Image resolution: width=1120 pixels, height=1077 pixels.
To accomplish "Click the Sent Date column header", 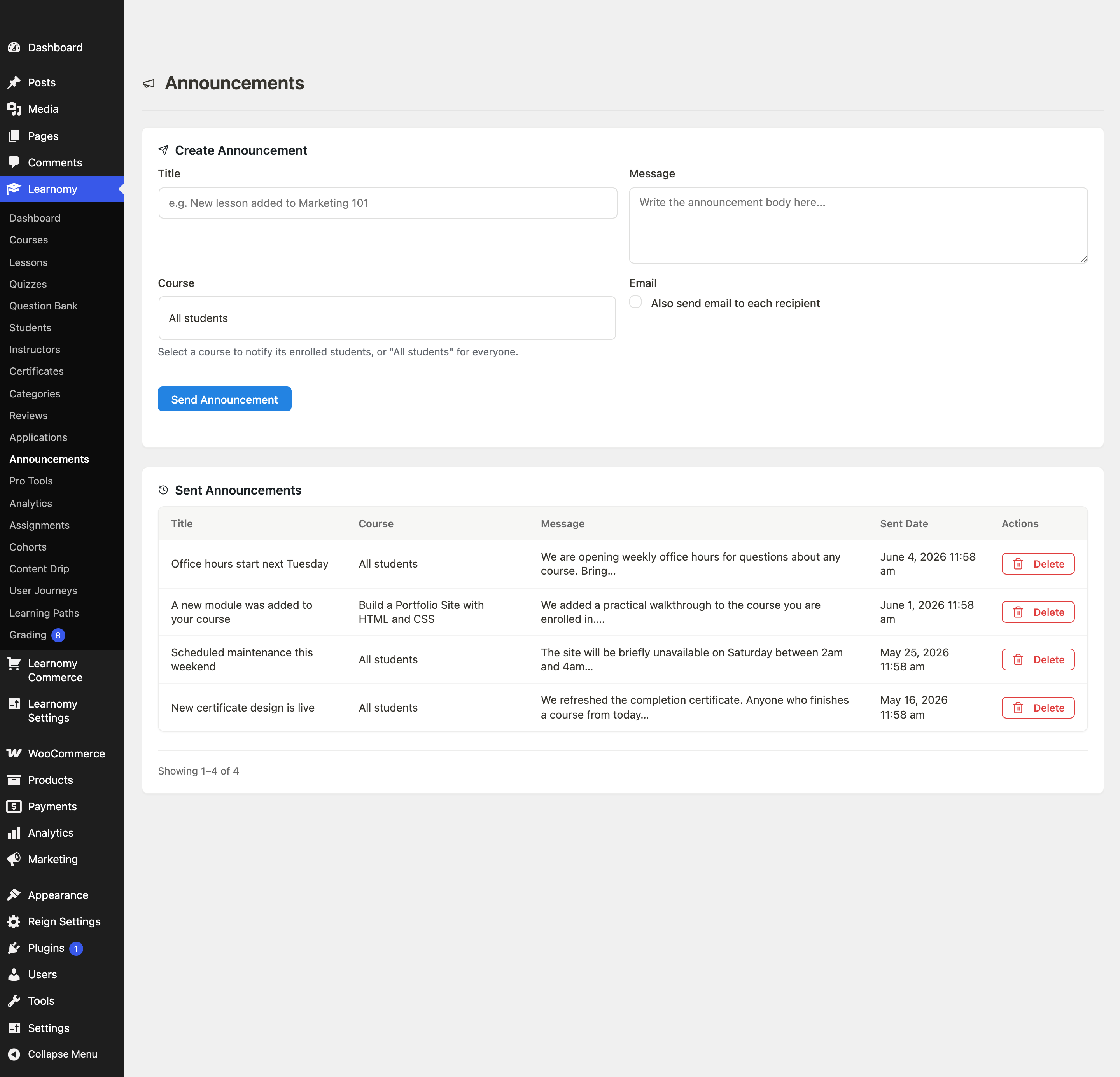I will [x=904, y=523].
